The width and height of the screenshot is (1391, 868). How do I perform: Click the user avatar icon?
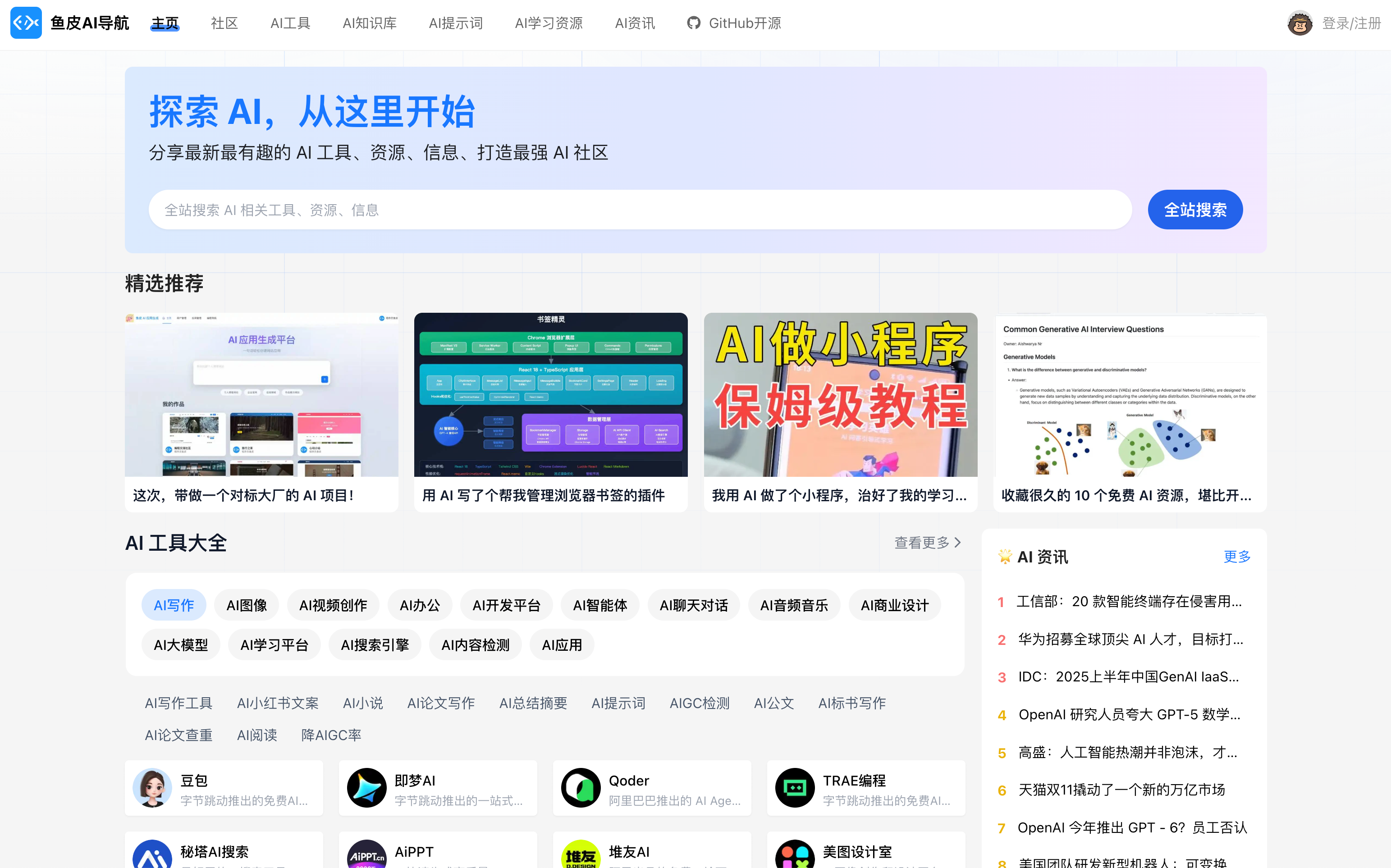[1299, 23]
